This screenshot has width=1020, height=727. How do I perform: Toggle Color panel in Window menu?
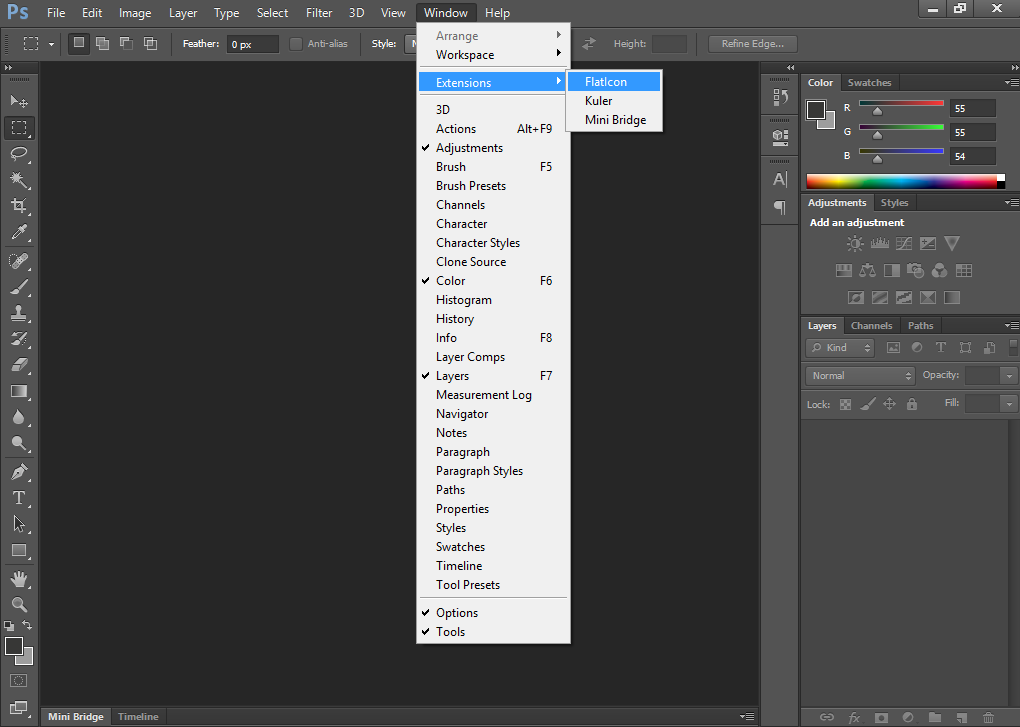(x=494, y=281)
